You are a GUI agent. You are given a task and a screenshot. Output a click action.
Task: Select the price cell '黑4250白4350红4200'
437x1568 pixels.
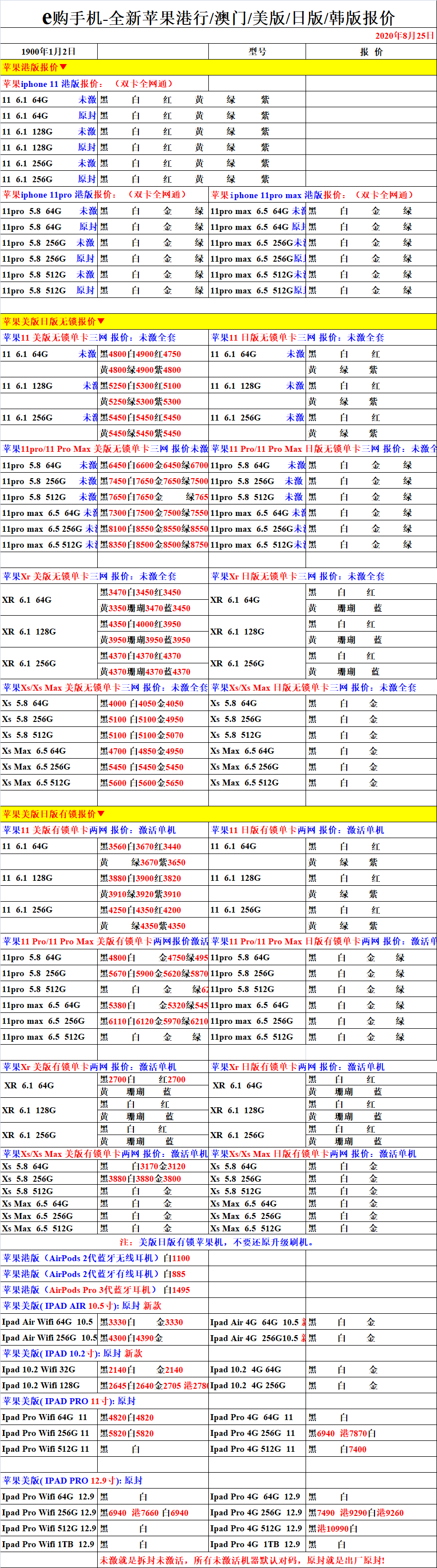click(x=153, y=910)
